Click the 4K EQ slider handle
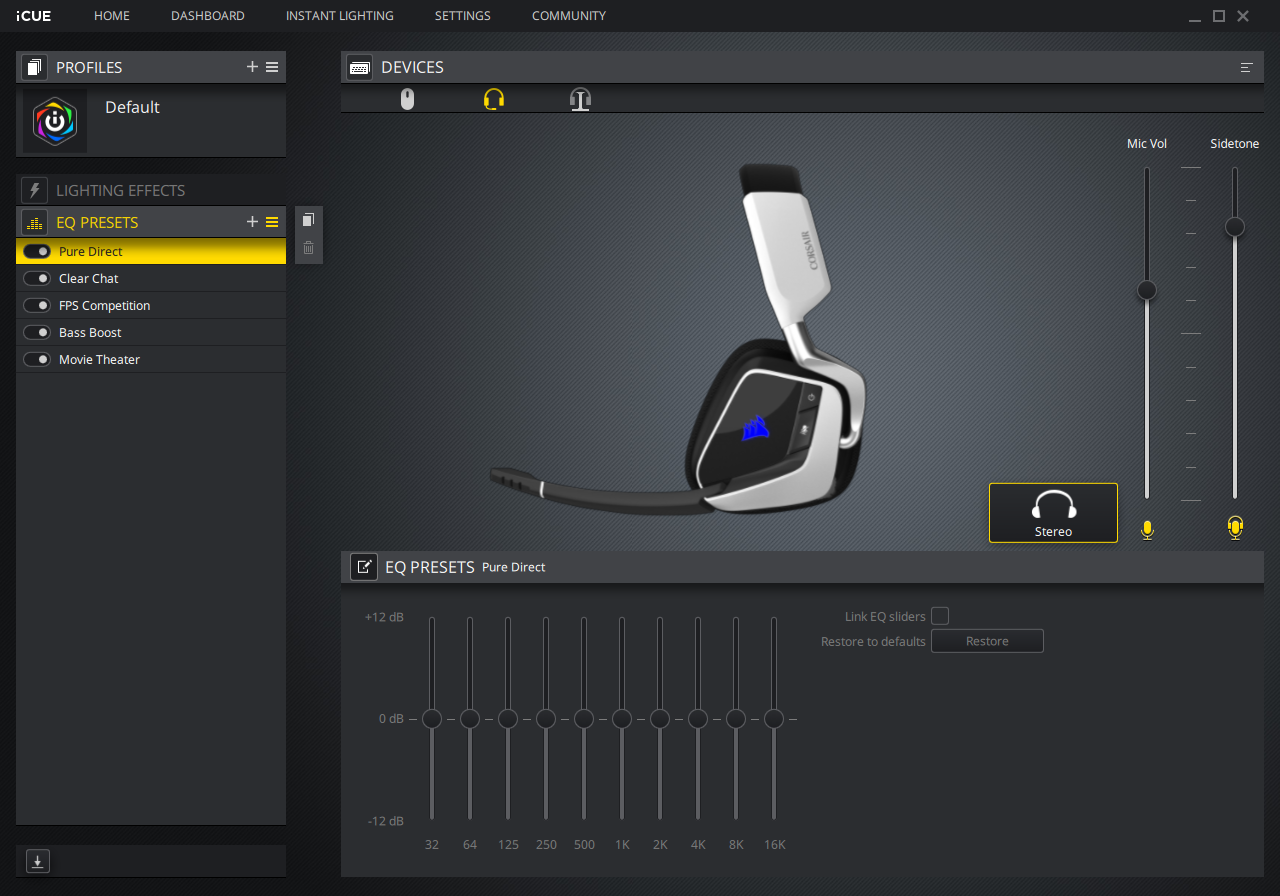This screenshot has width=1280, height=896. [x=698, y=719]
